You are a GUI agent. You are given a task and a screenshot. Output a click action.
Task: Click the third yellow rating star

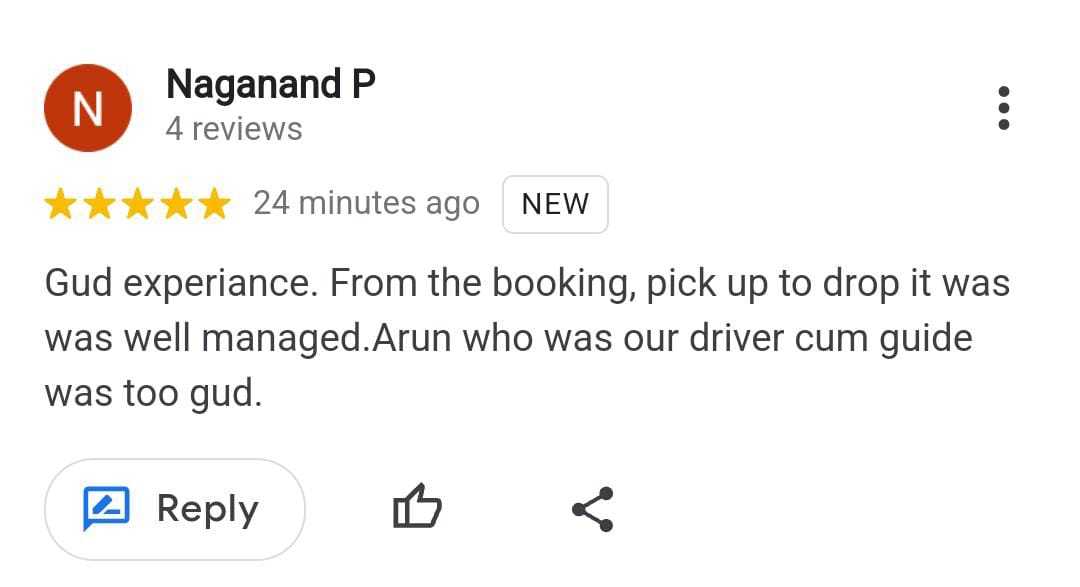point(138,205)
